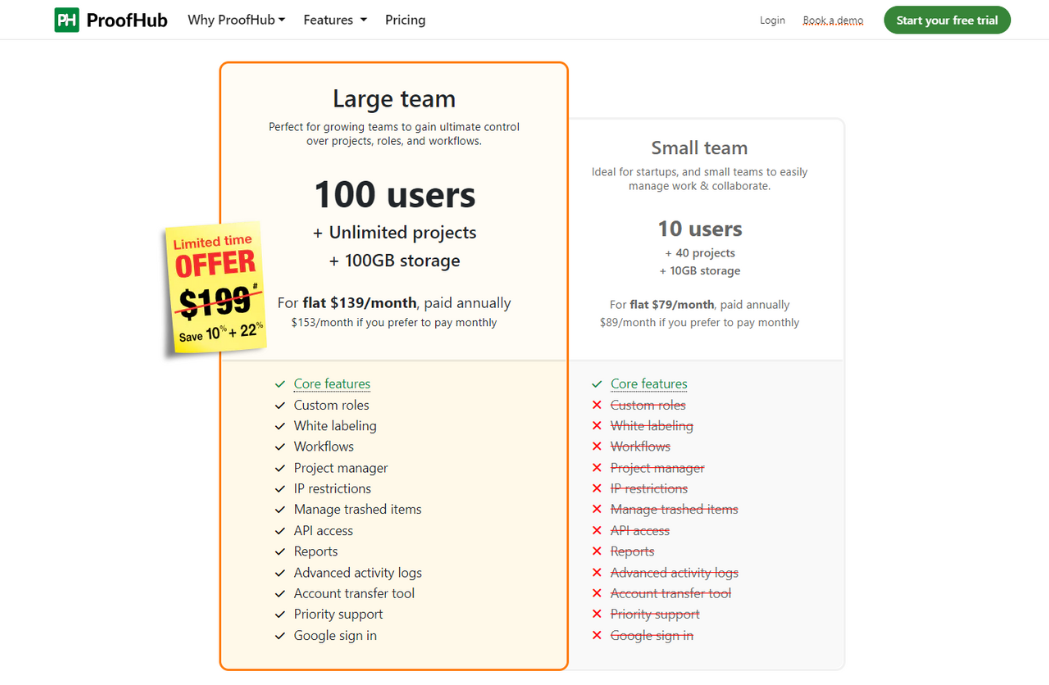Click the red X beside Workflows
This screenshot has width=1049, height=685.
point(597,446)
